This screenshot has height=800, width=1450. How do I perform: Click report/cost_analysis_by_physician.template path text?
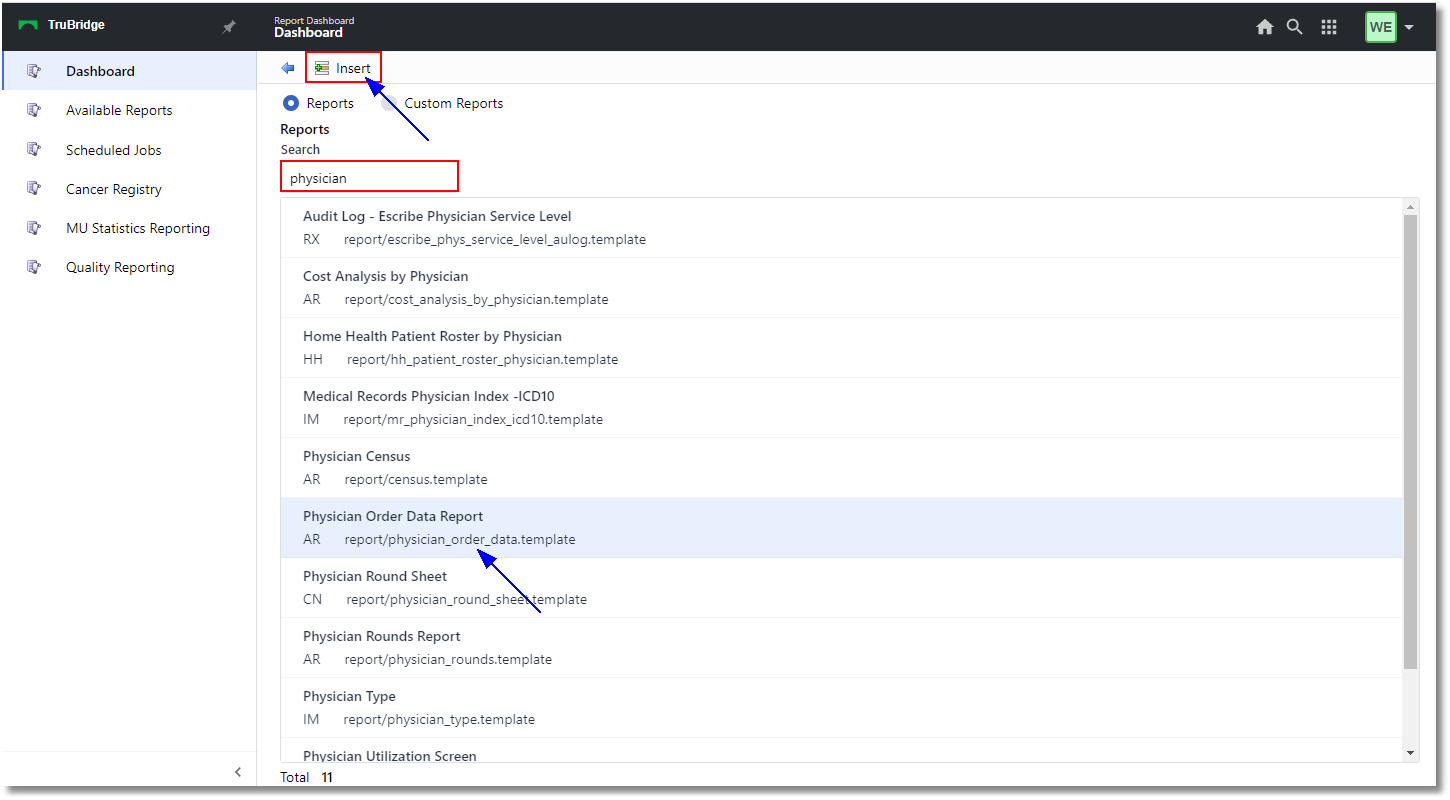[x=476, y=299]
